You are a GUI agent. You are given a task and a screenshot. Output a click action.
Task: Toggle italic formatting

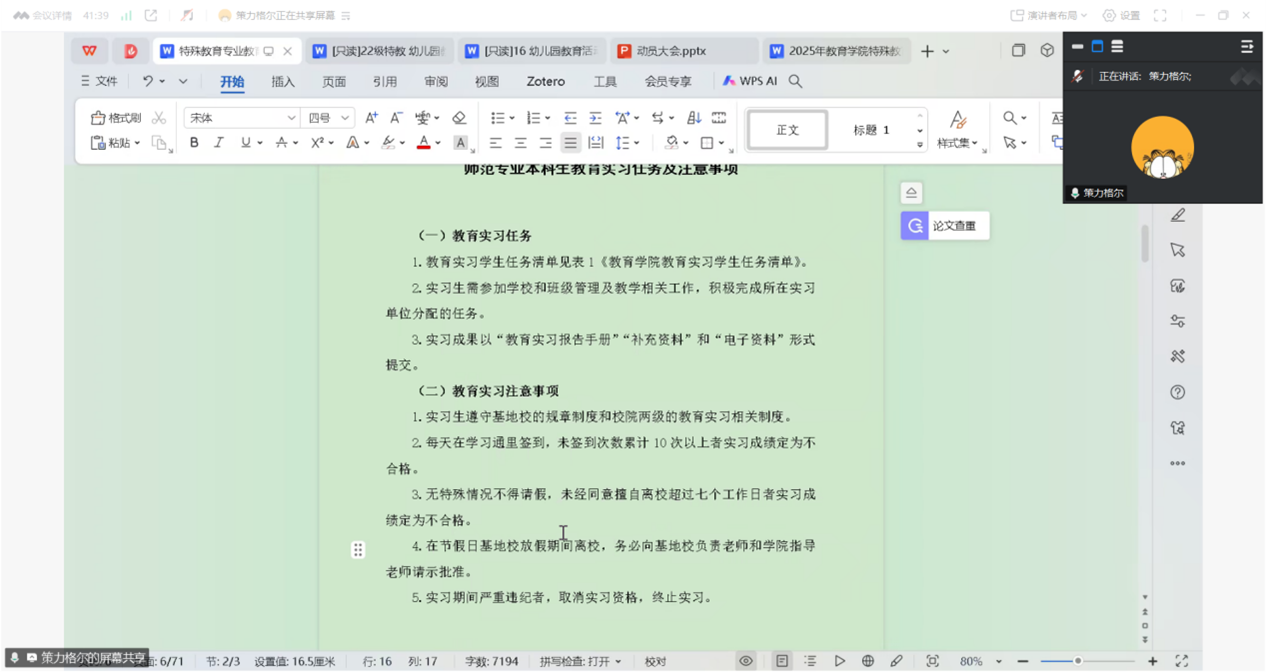click(x=219, y=143)
